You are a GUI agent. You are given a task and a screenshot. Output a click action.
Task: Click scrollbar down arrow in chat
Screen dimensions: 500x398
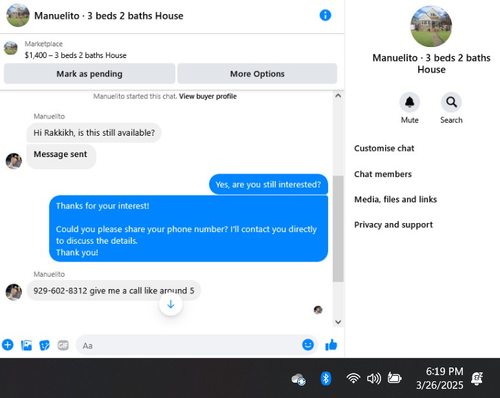(x=338, y=322)
